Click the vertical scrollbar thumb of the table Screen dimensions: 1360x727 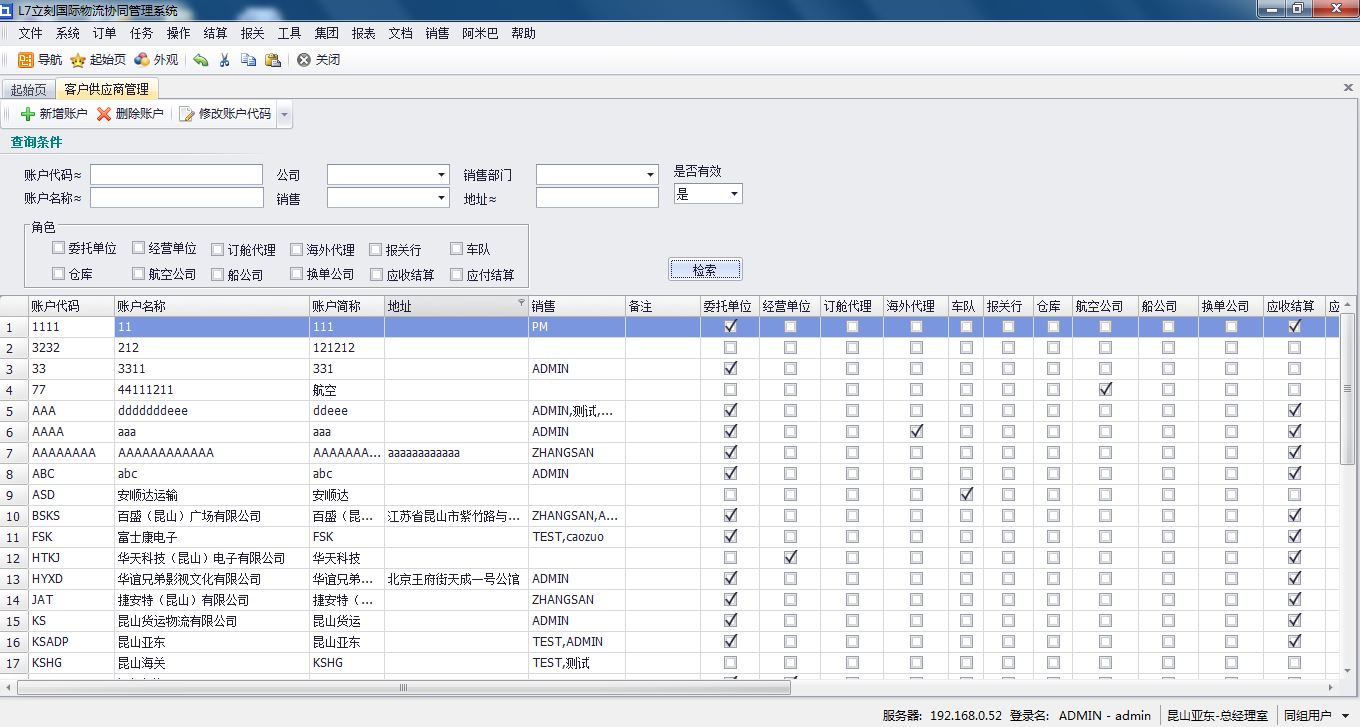click(1347, 388)
